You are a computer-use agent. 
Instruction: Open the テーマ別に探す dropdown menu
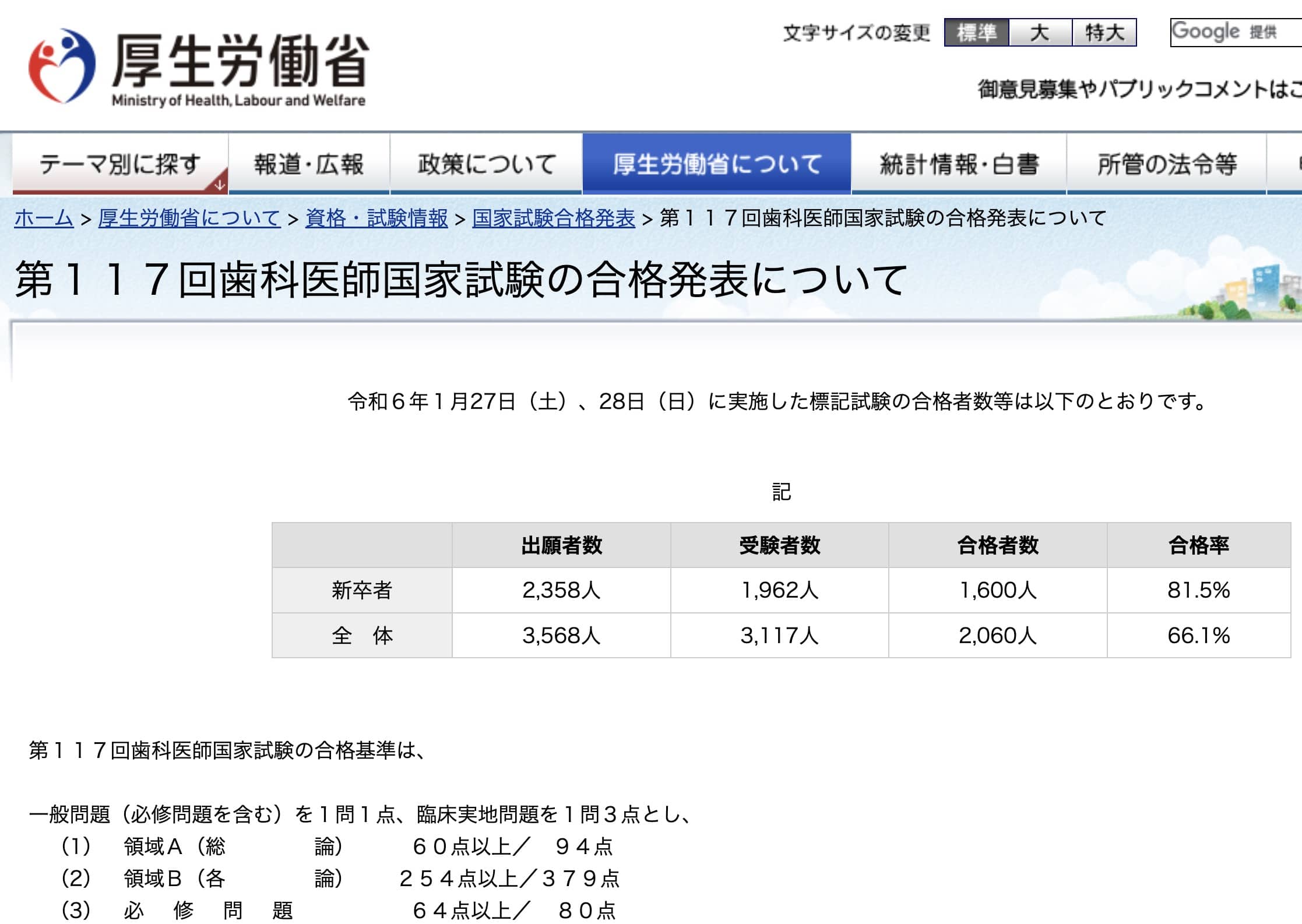119,164
